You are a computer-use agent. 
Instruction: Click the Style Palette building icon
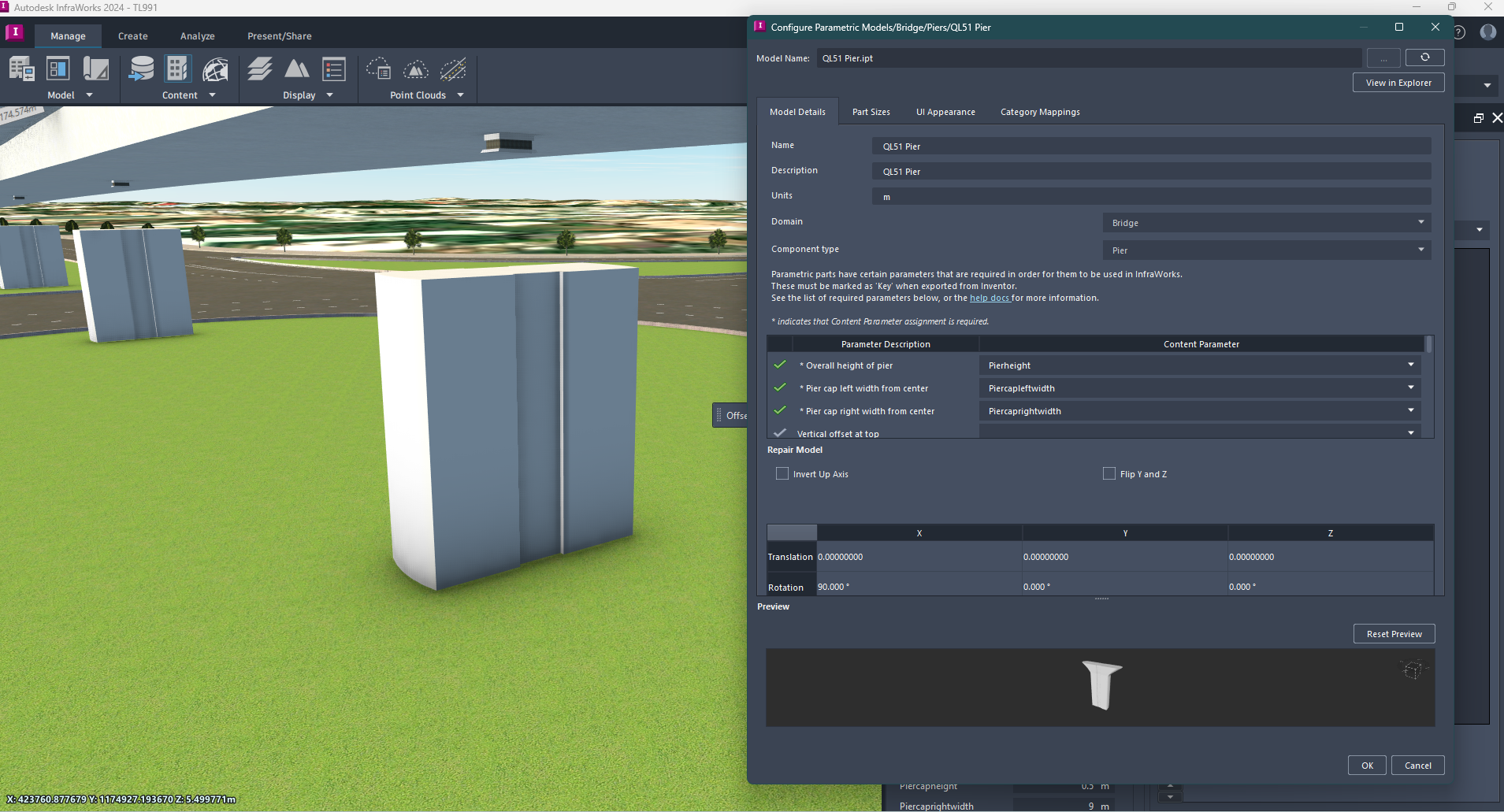177,69
